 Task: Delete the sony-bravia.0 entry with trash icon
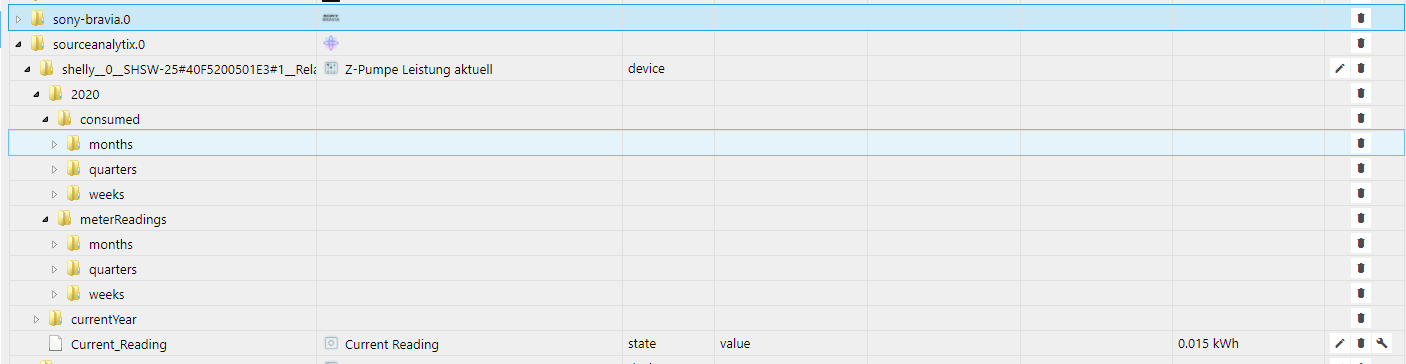pos(1360,18)
